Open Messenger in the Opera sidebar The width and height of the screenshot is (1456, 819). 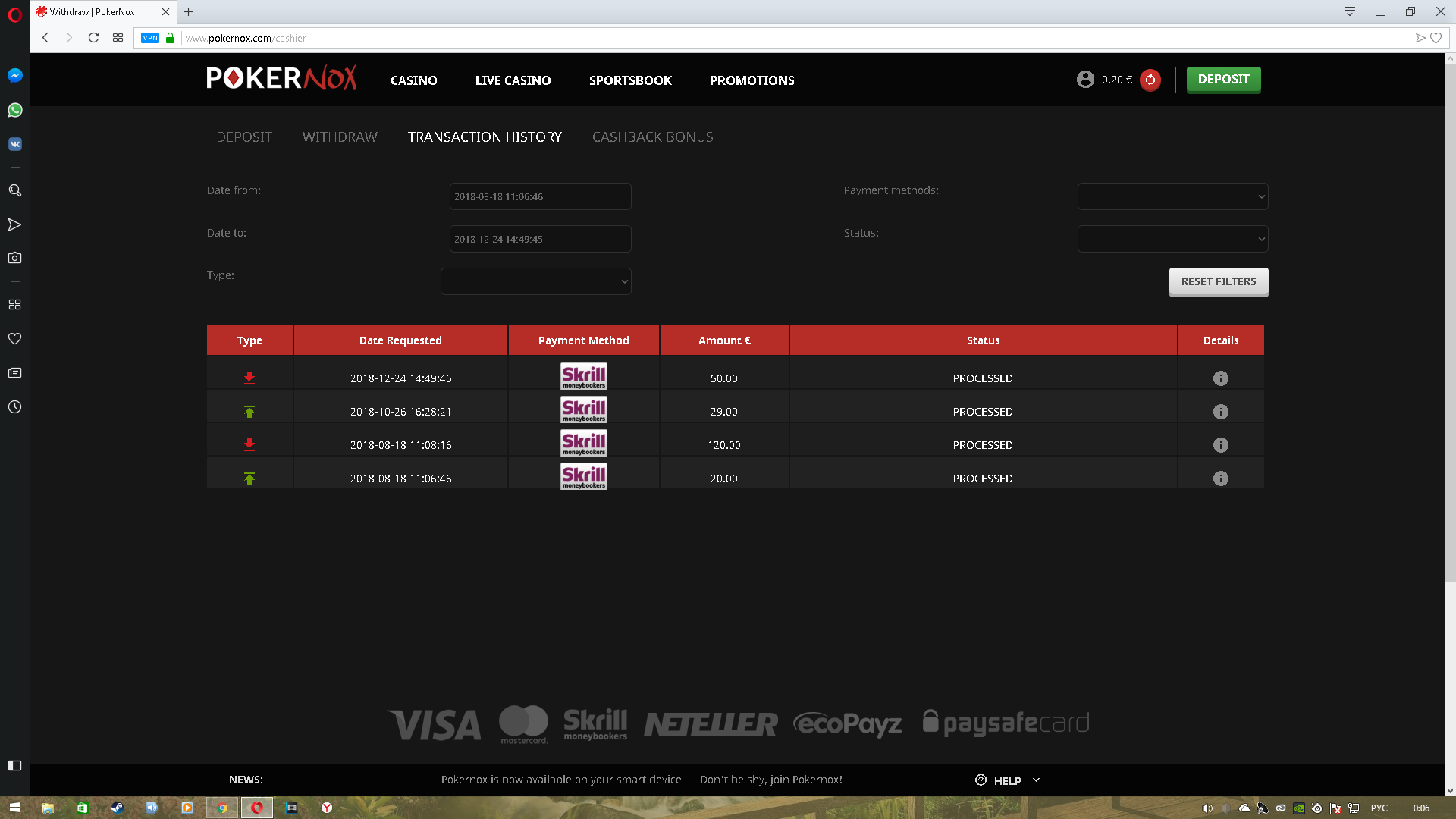14,76
